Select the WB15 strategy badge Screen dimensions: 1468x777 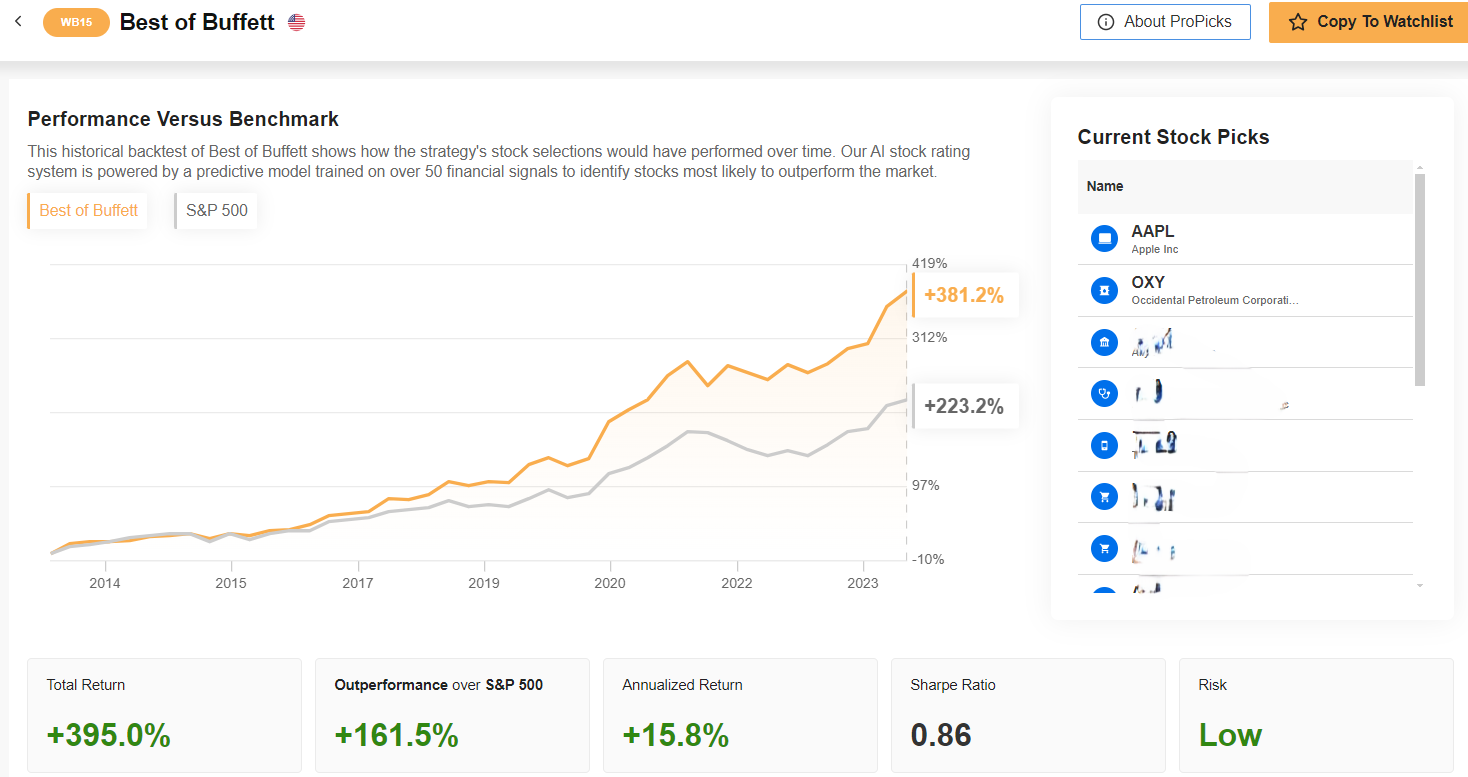[76, 22]
